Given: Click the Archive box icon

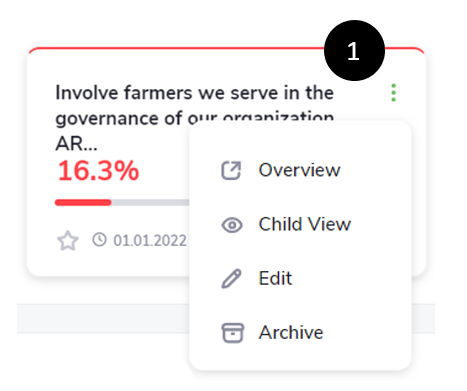Looking at the screenshot, I should point(232,333).
